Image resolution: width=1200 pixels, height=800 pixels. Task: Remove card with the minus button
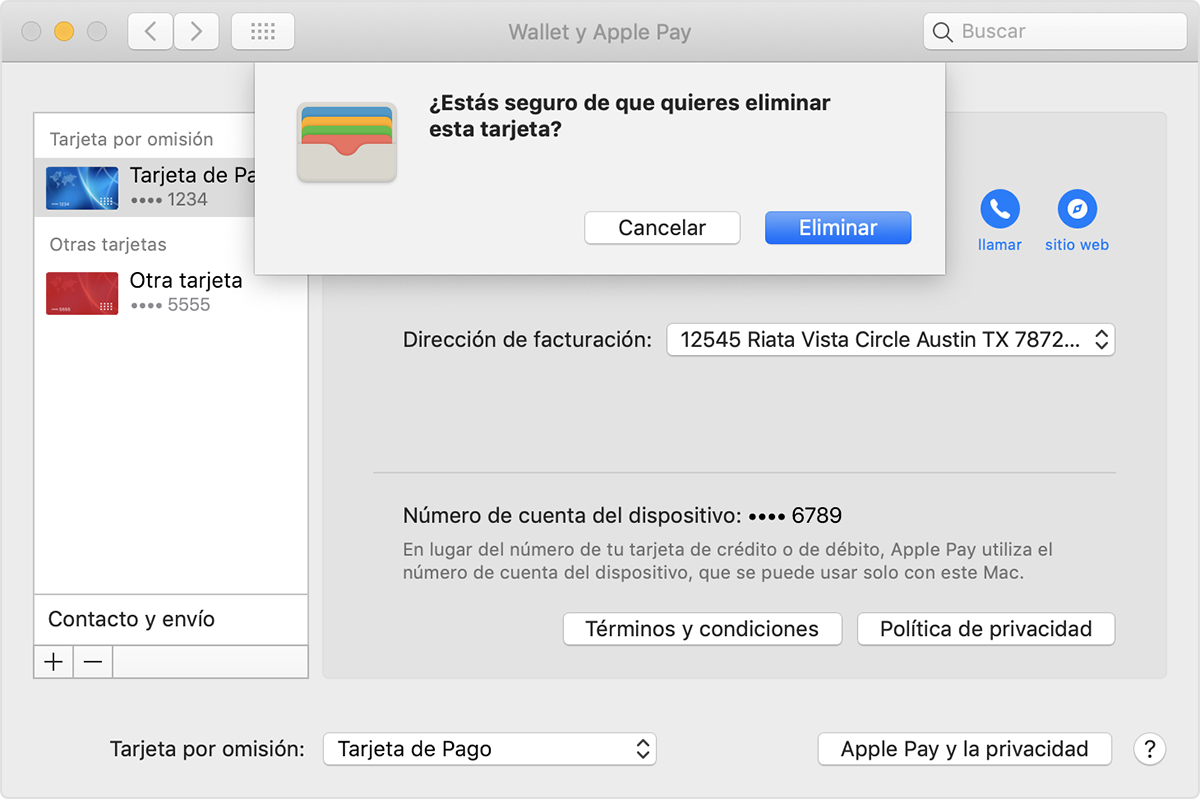93,662
